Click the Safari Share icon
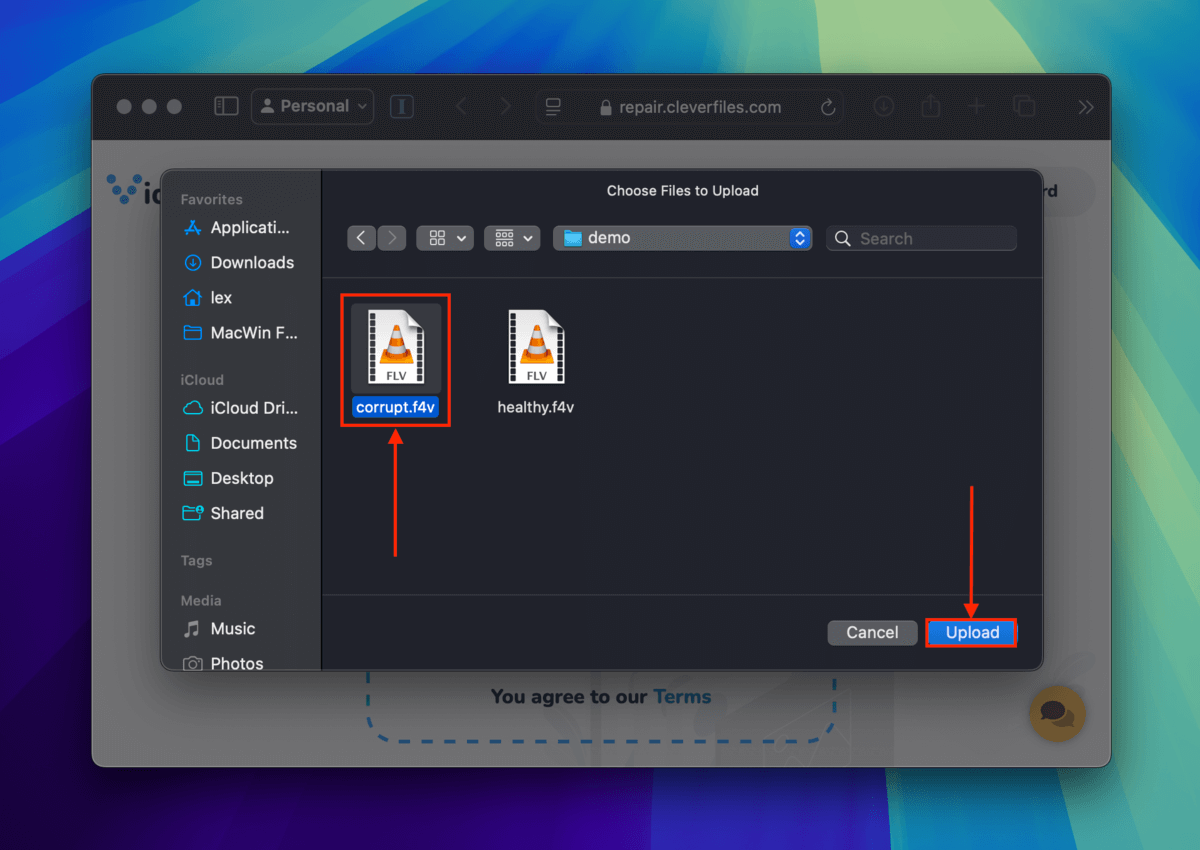The height and width of the screenshot is (850, 1200). [930, 106]
